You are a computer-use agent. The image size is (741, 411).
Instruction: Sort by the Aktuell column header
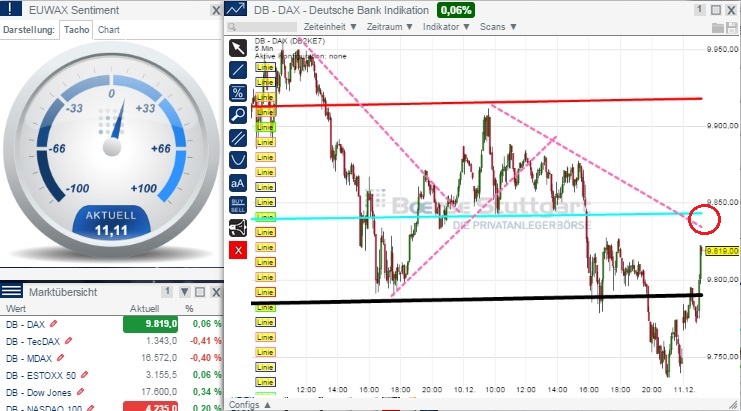pyautogui.click(x=144, y=308)
